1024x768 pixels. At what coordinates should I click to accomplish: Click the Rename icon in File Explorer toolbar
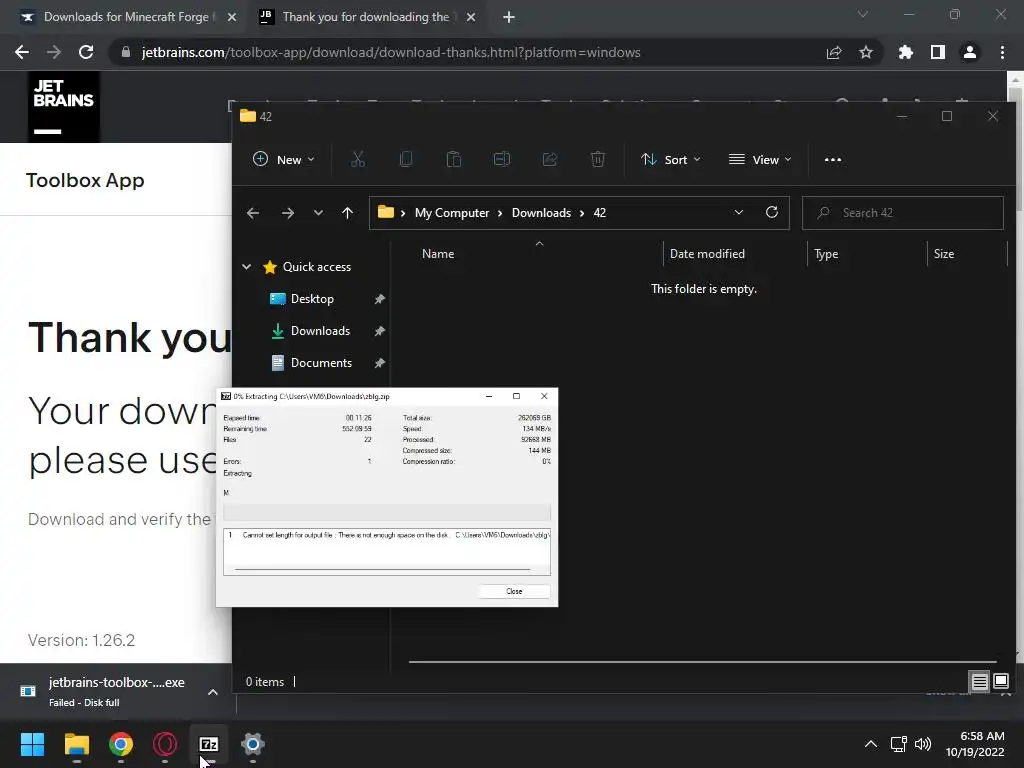tap(502, 159)
